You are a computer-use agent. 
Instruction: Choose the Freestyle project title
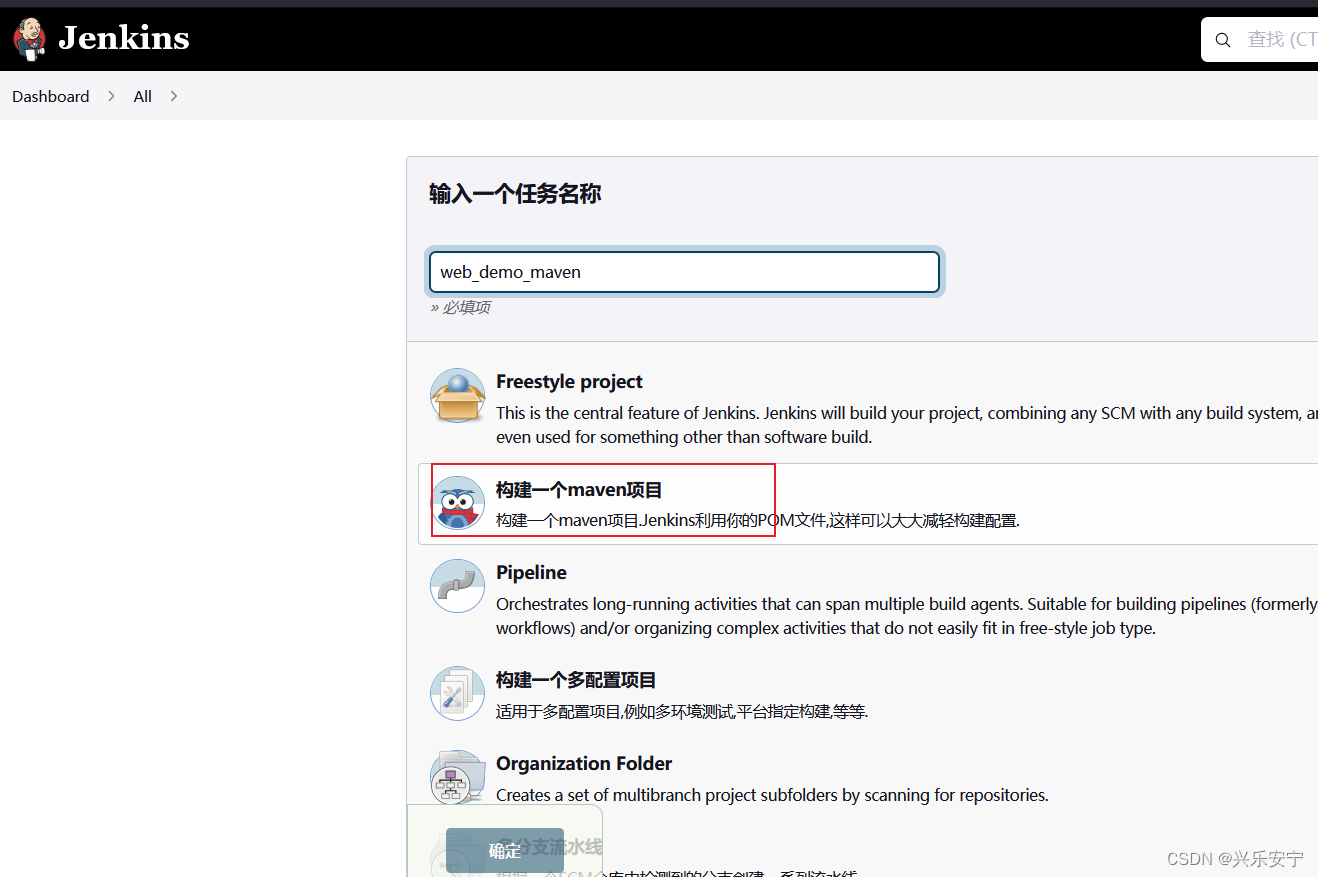569,381
